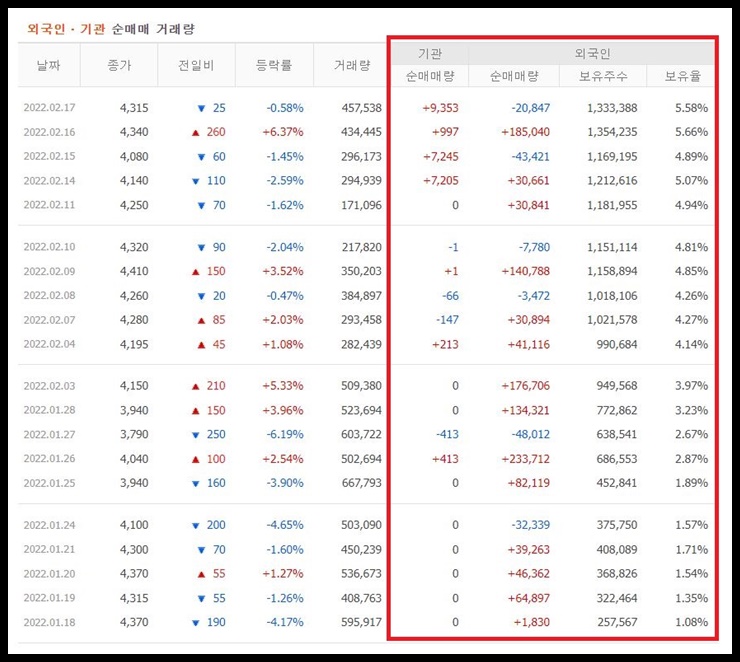Click institution net value +7,245
This screenshot has height=662, width=740.
[x=441, y=157]
